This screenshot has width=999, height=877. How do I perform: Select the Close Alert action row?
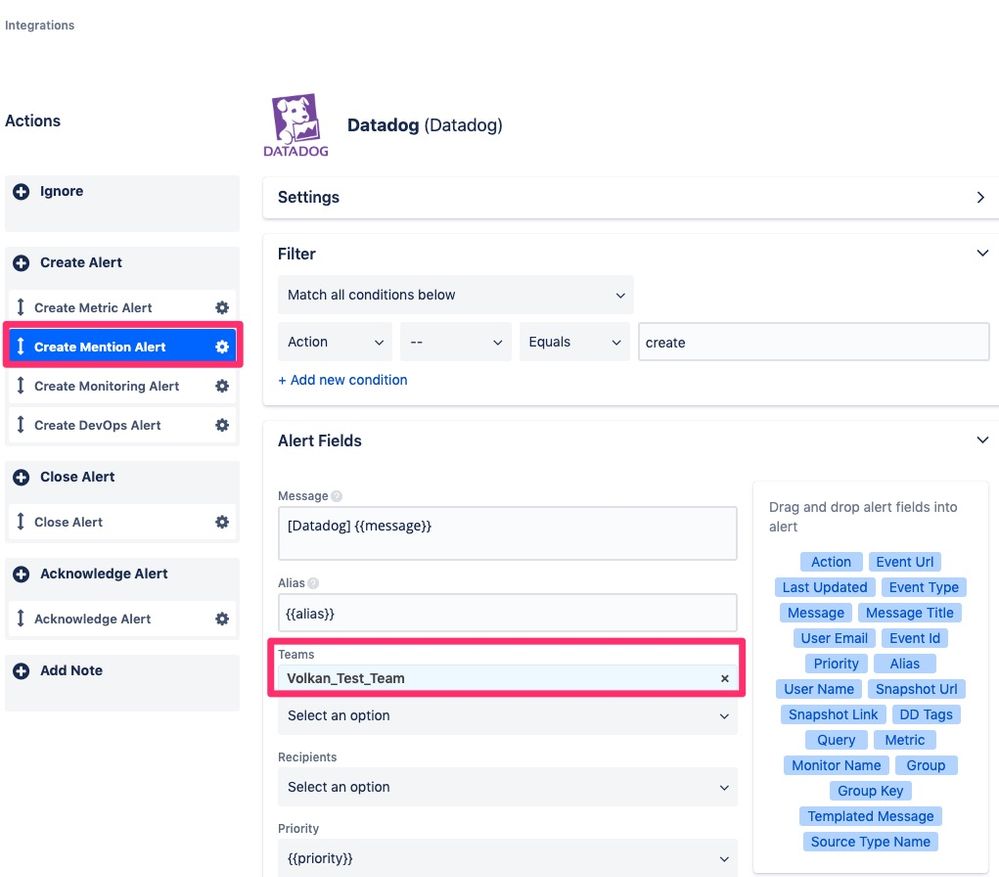pos(122,522)
